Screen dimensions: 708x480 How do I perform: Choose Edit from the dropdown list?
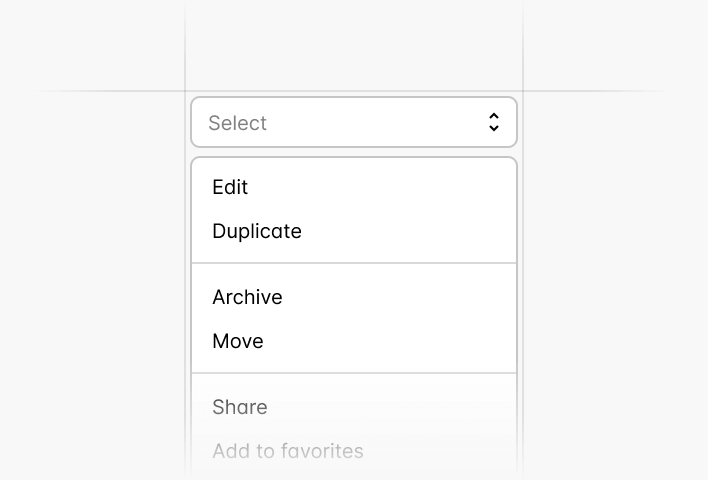(231, 187)
